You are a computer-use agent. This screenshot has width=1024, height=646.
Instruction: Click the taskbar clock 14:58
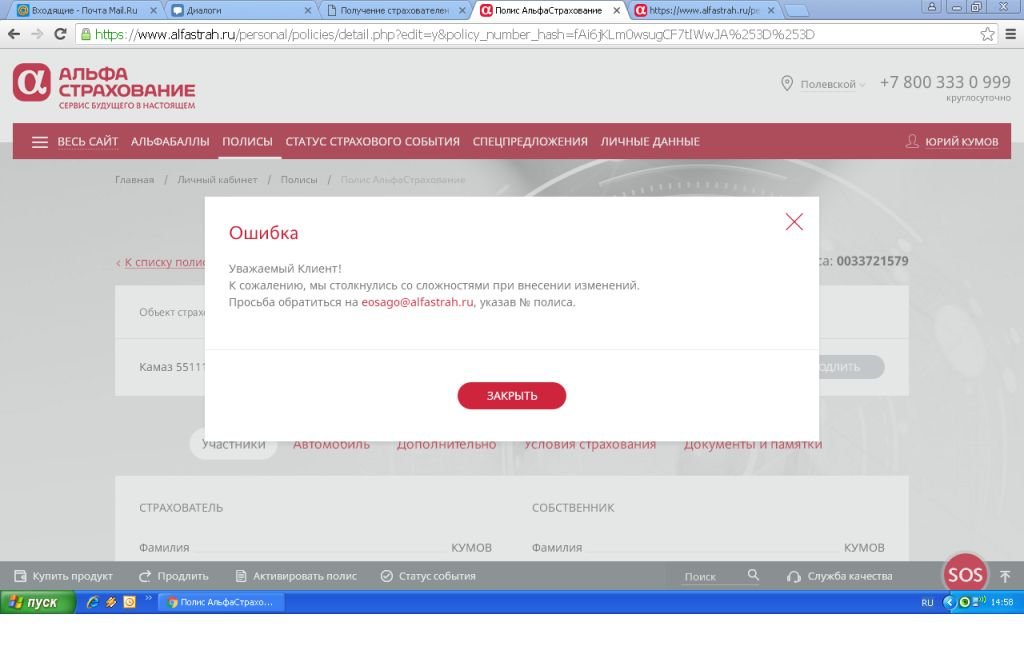click(1002, 602)
